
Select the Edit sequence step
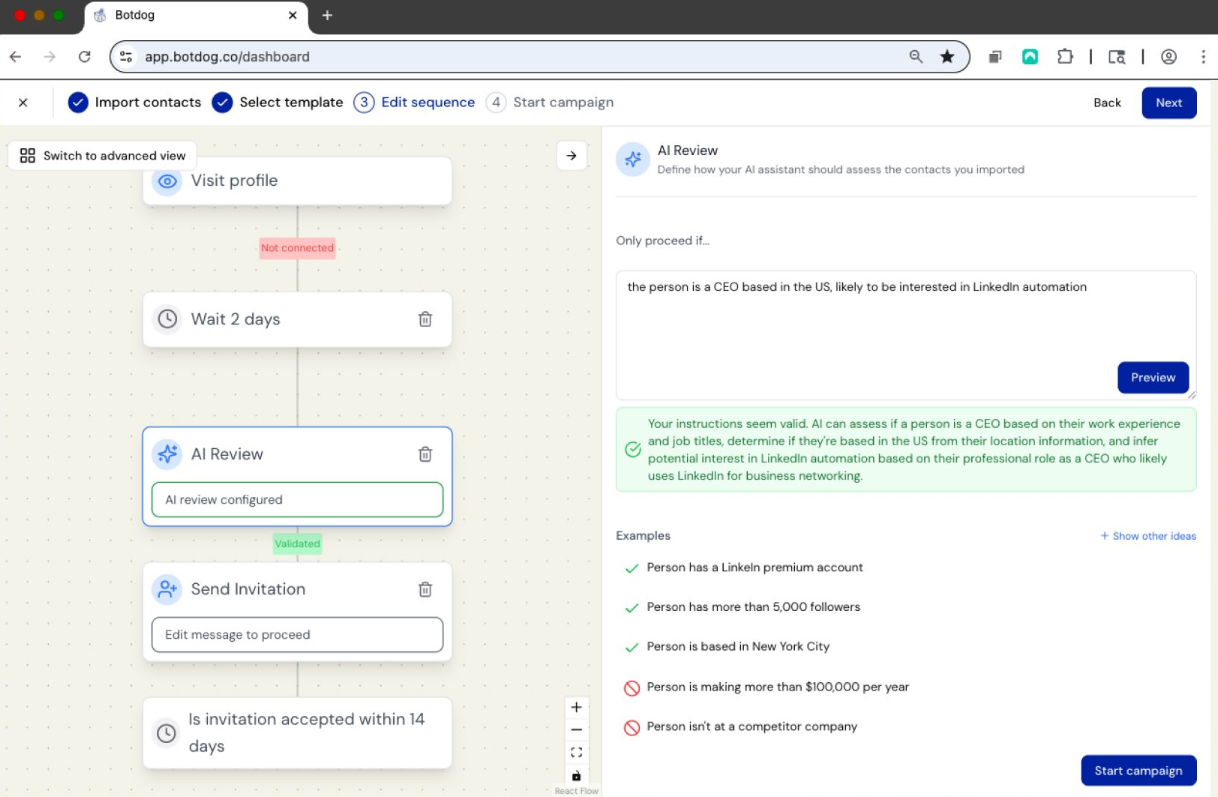coord(415,102)
